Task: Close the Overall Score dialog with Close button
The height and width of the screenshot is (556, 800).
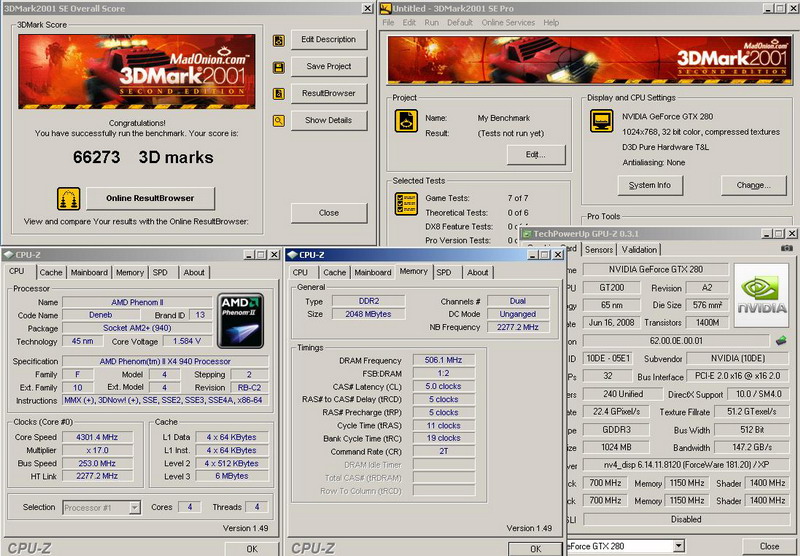Action: [329, 213]
